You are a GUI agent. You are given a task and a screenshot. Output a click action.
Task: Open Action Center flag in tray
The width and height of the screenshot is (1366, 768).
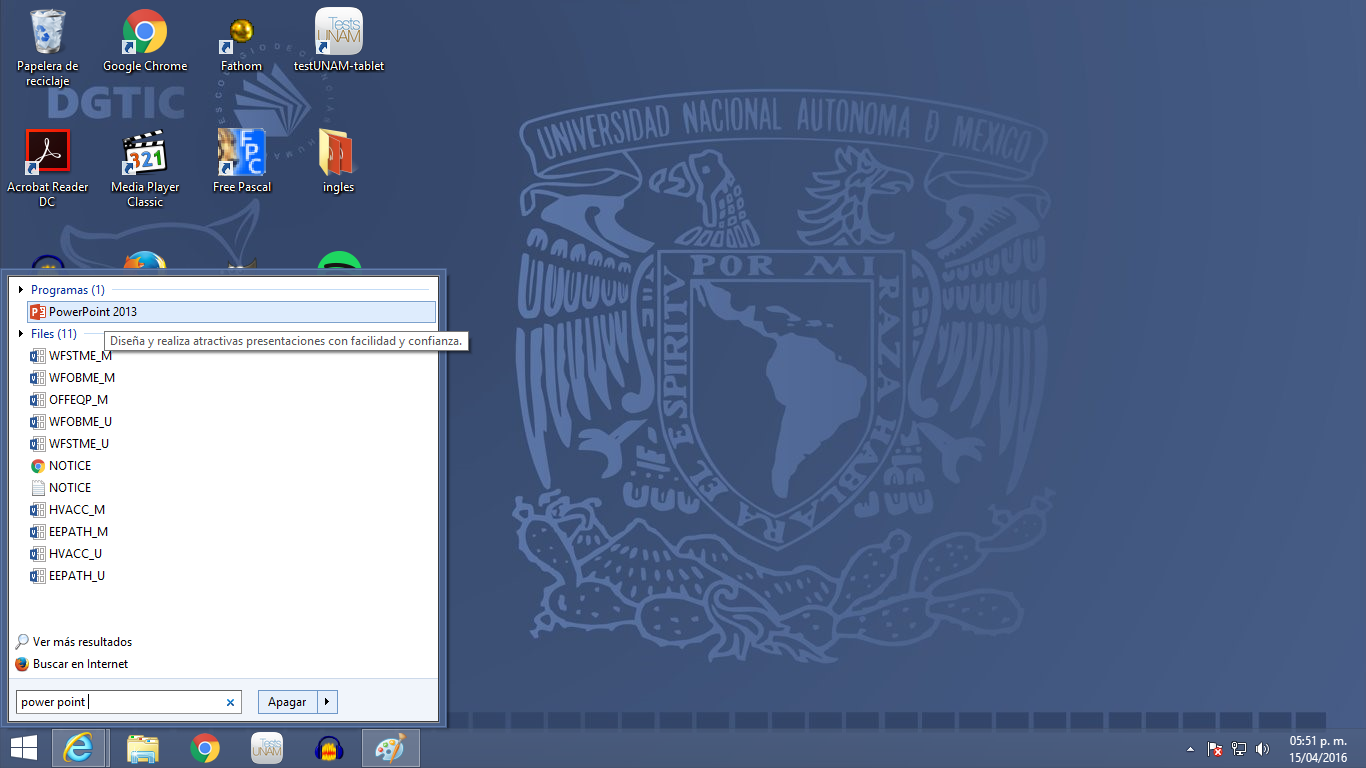1215,748
